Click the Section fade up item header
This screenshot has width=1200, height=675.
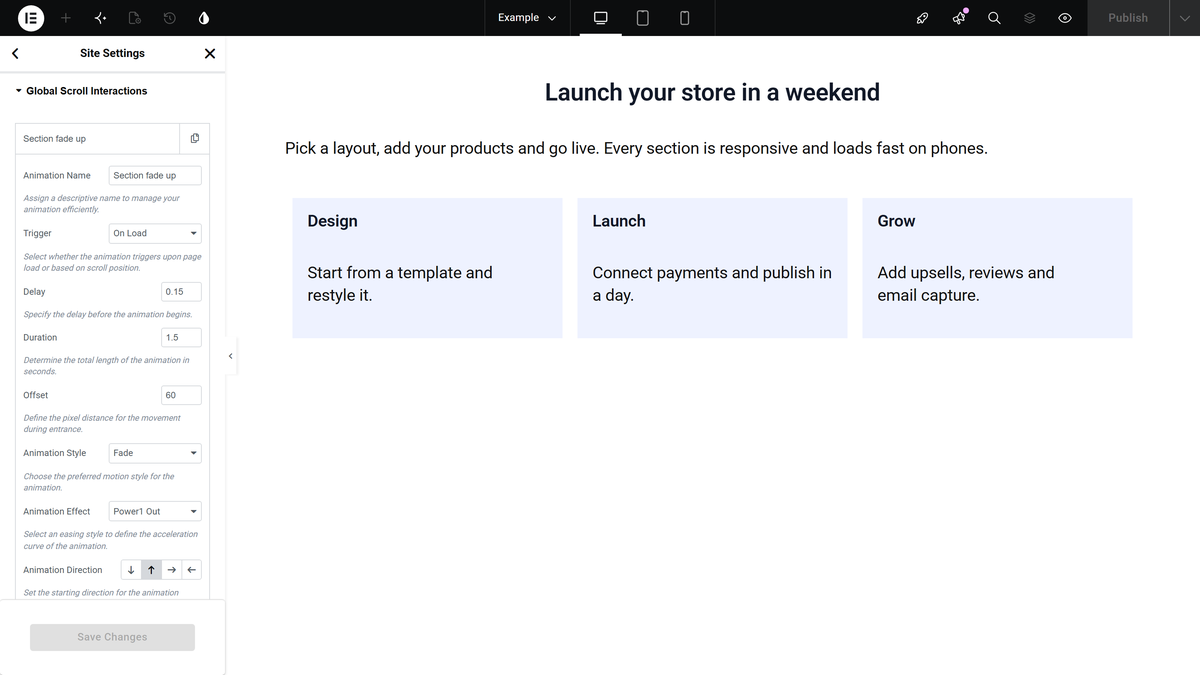98,138
